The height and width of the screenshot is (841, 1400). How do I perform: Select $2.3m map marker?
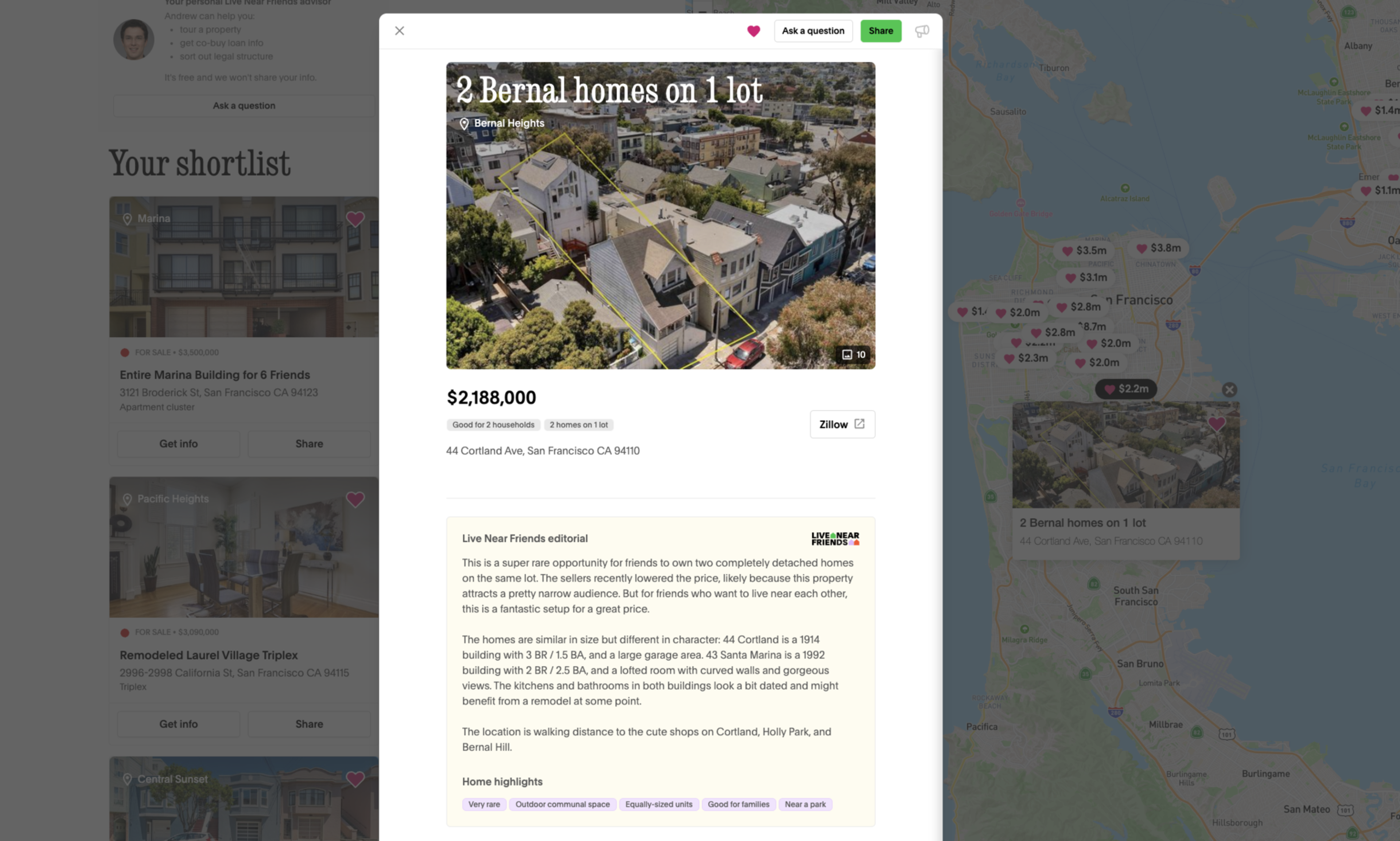(1025, 358)
